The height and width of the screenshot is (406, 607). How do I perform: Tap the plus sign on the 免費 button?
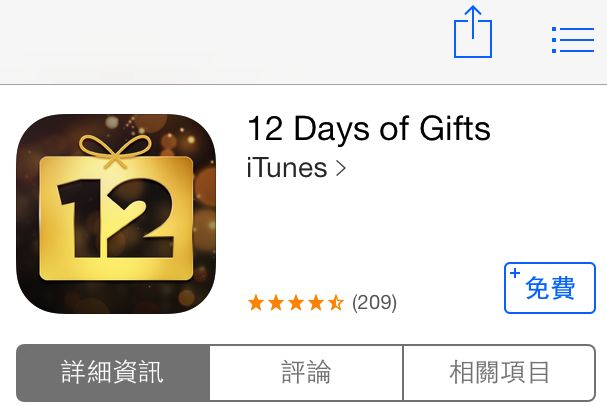(515, 273)
